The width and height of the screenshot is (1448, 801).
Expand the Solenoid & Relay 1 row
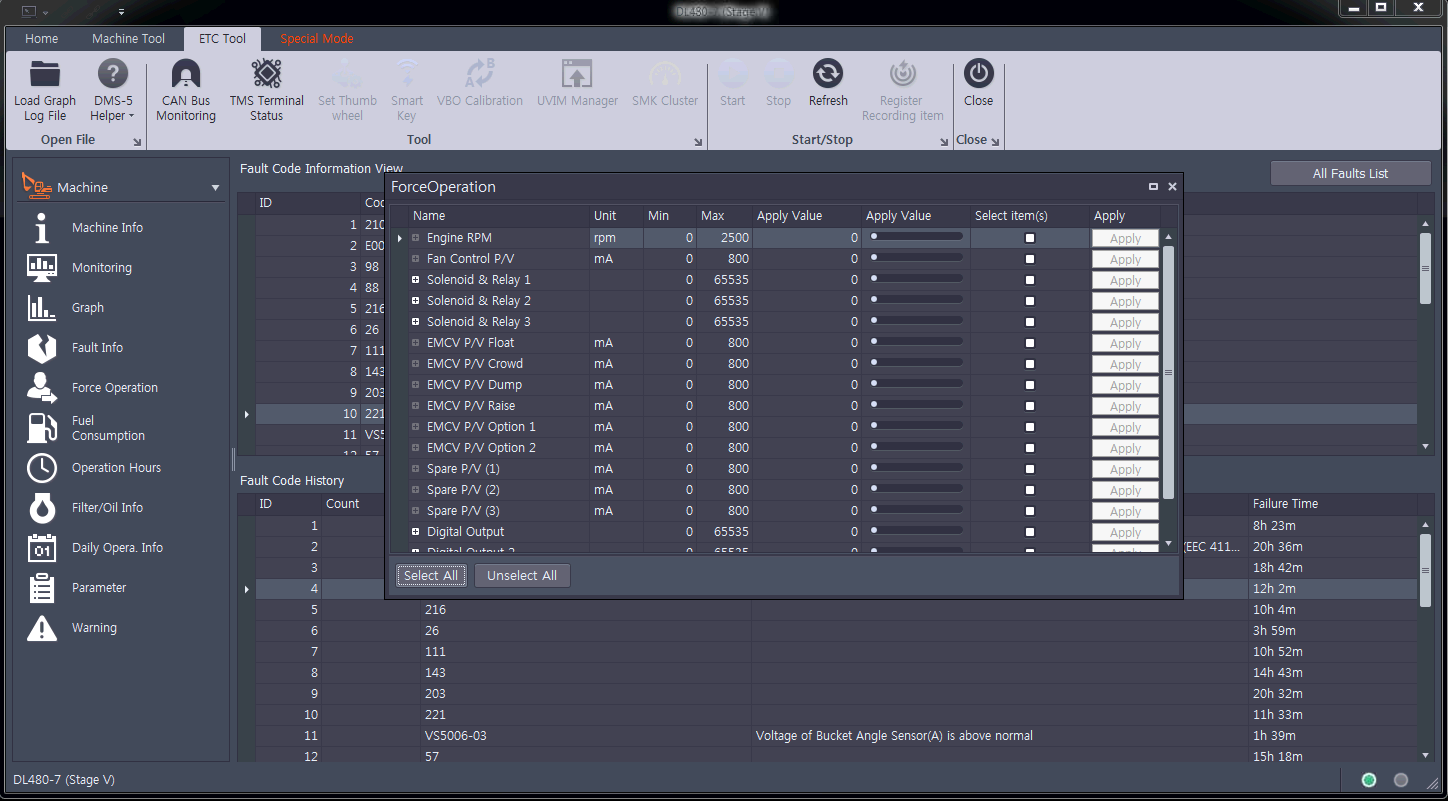pos(414,279)
